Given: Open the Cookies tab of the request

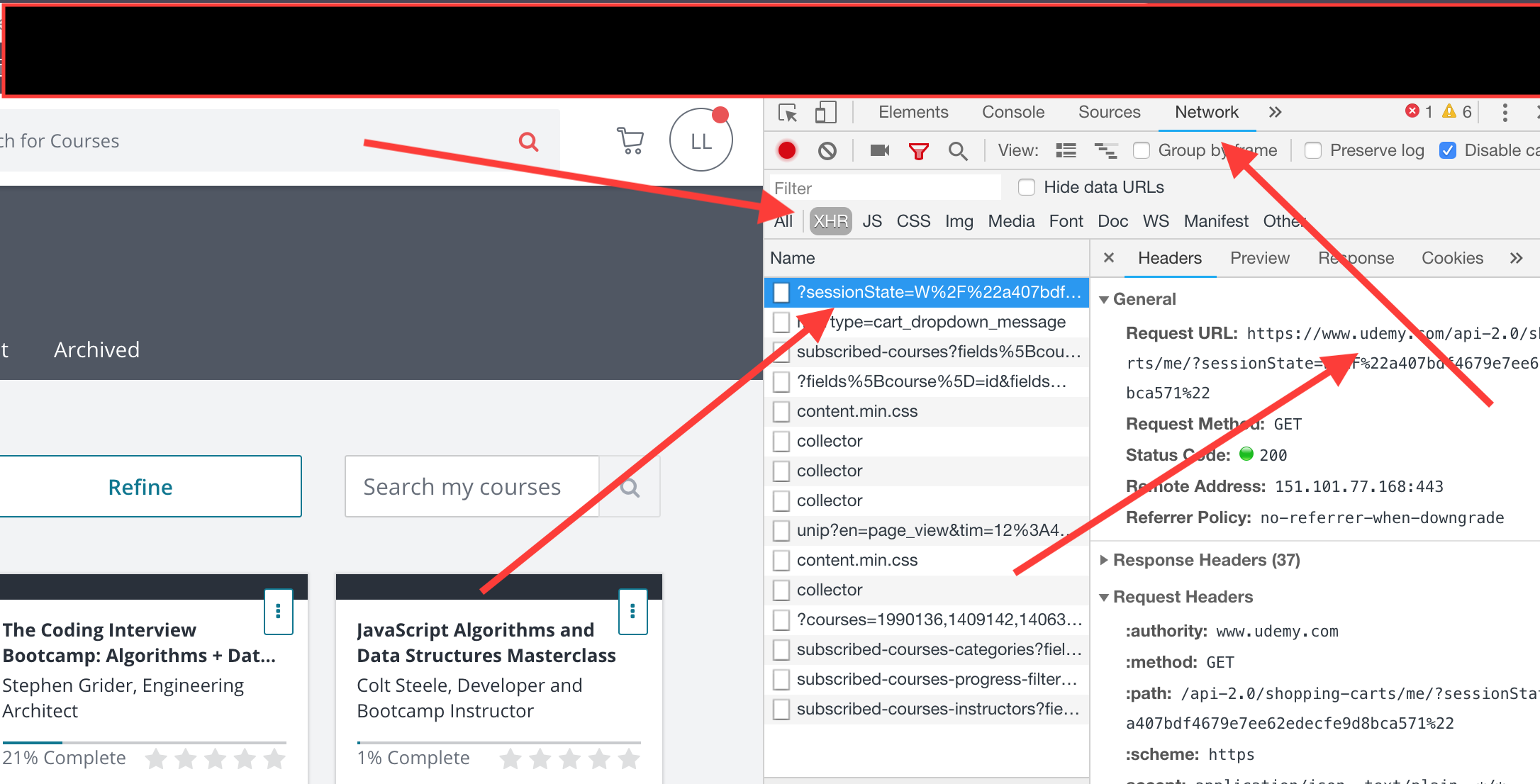Looking at the screenshot, I should pos(1452,258).
